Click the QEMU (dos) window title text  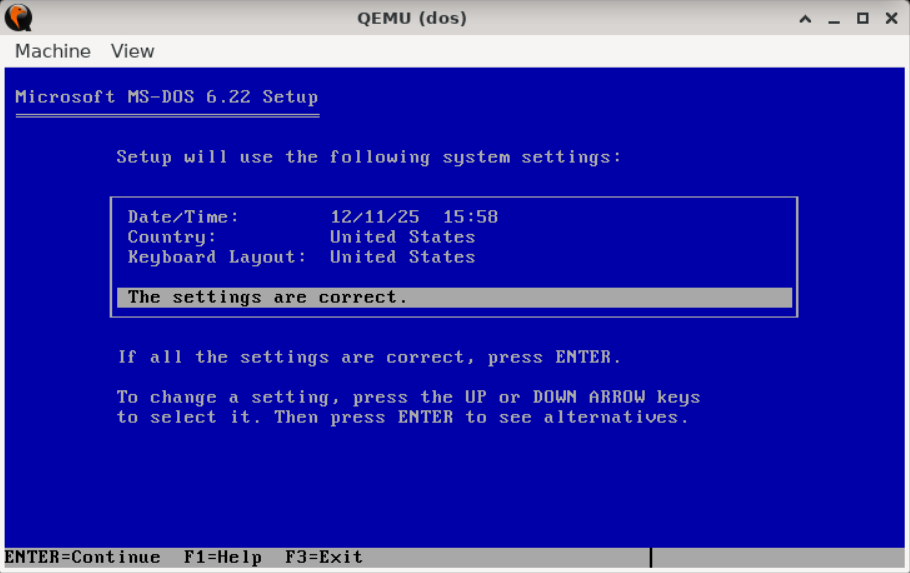[x=412, y=18]
